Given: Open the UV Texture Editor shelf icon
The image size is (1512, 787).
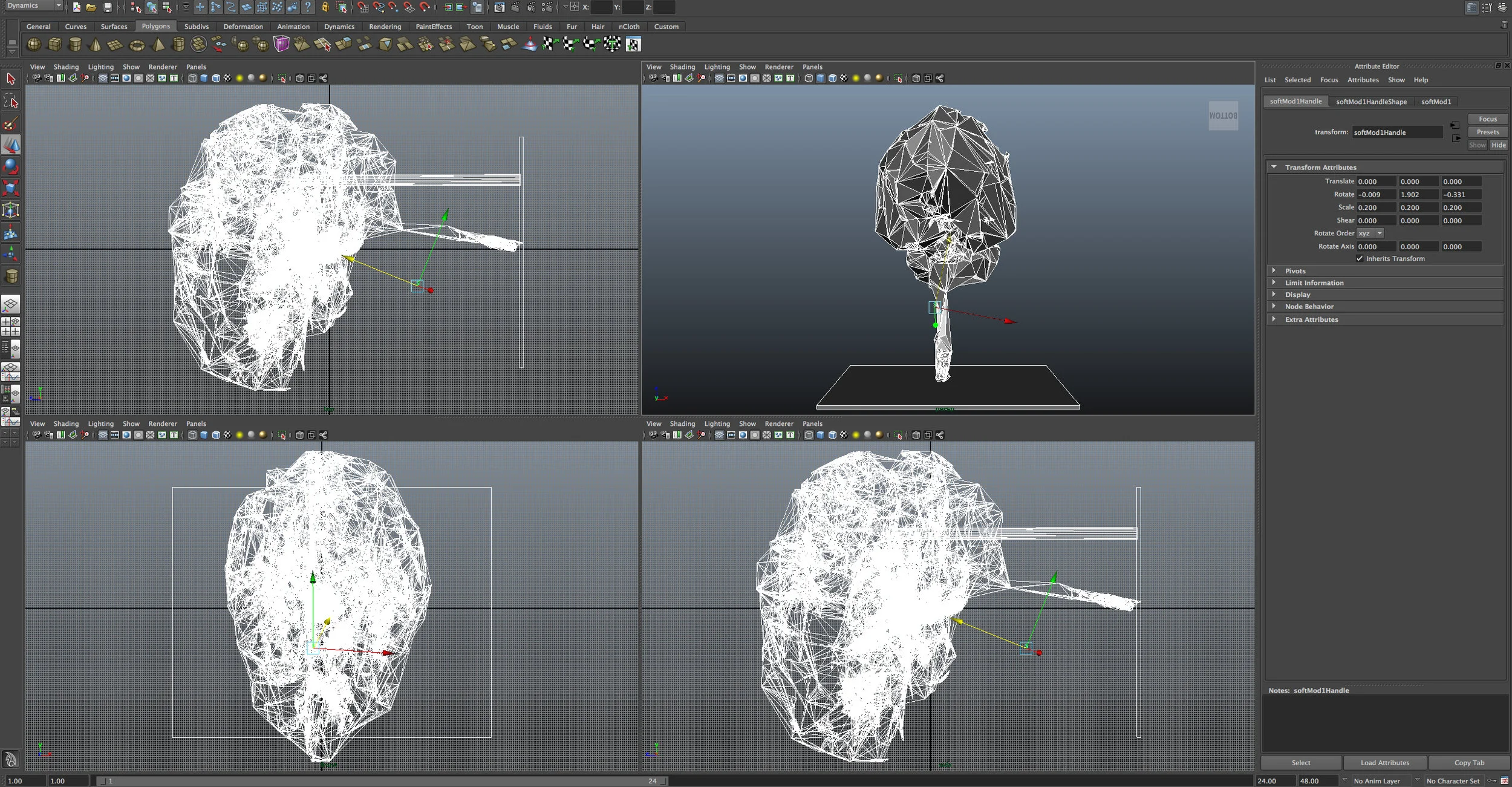Looking at the screenshot, I should point(633,44).
